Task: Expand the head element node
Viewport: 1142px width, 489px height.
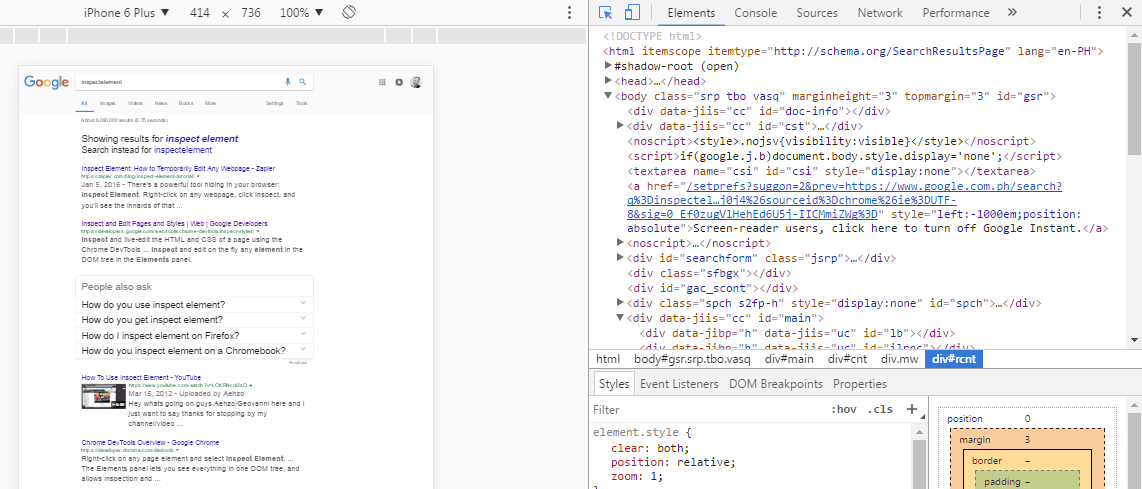Action: (609, 81)
